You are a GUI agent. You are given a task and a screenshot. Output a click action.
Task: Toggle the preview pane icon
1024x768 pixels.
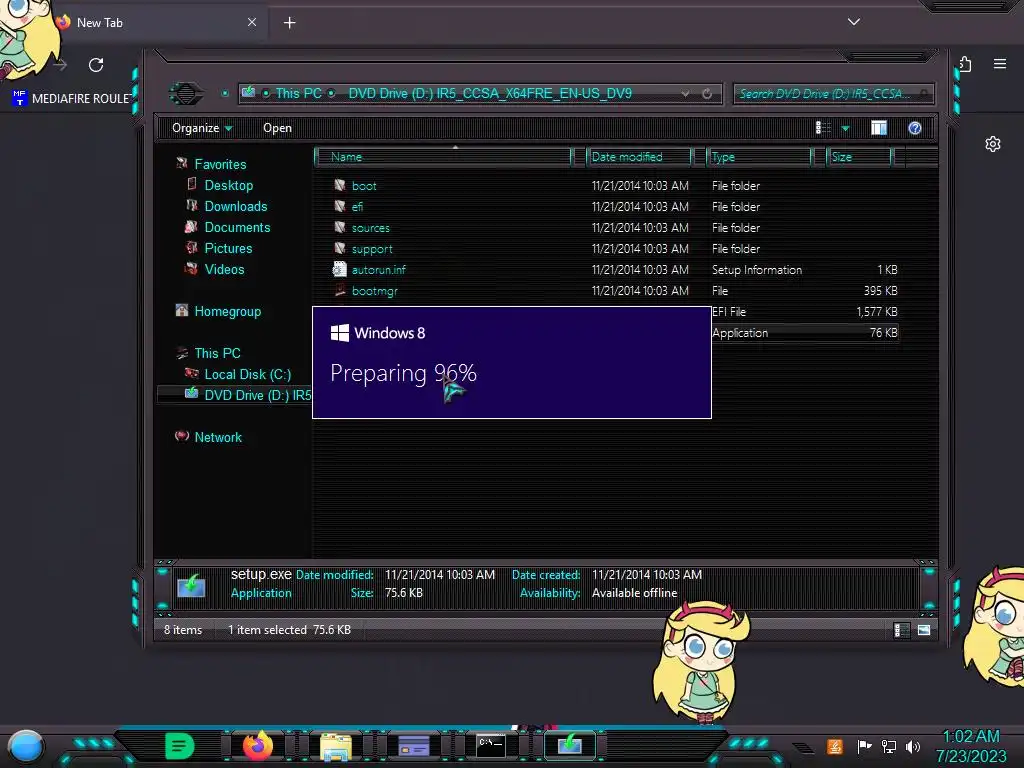(879, 128)
